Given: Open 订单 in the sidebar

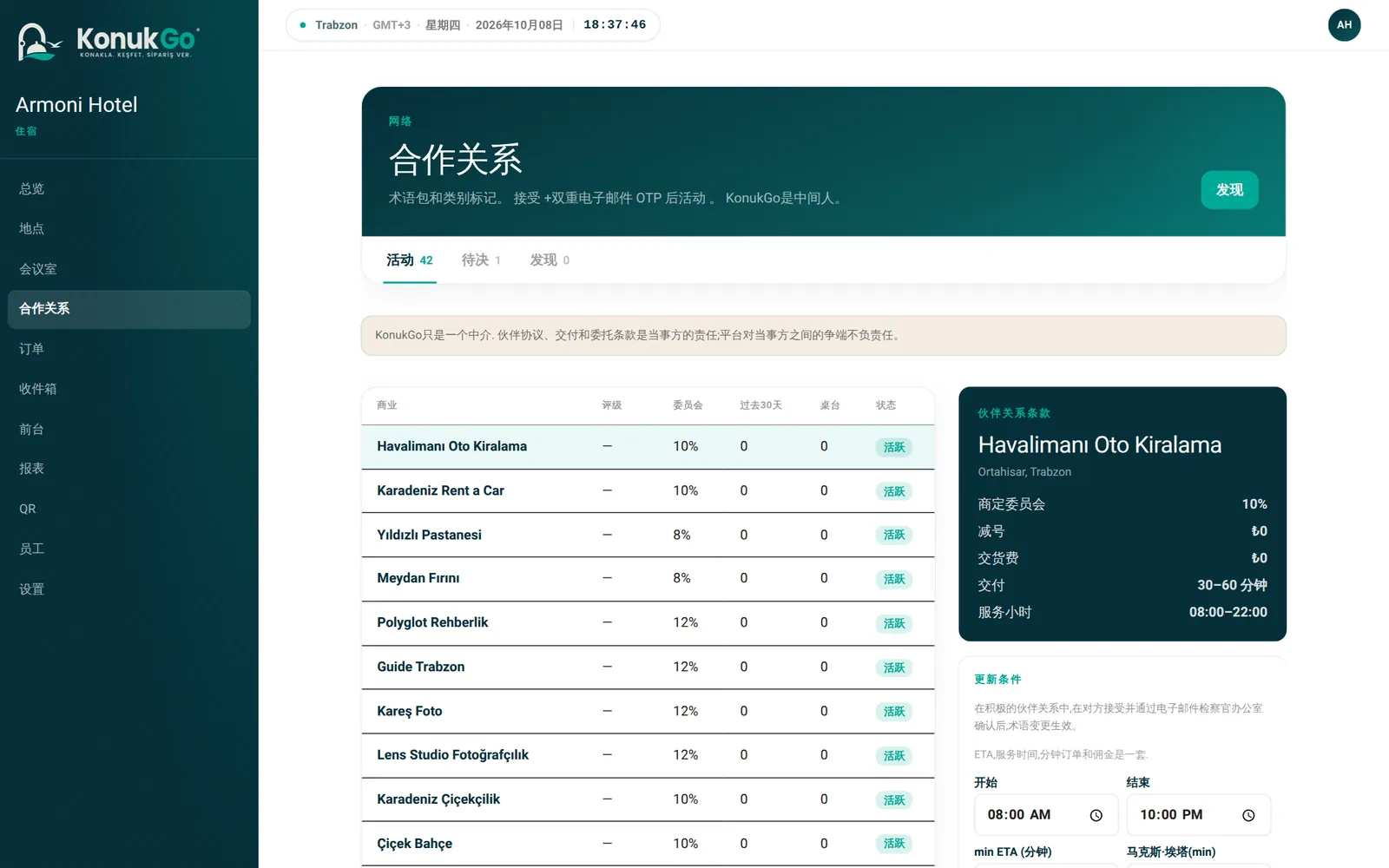Looking at the screenshot, I should 128,349.
